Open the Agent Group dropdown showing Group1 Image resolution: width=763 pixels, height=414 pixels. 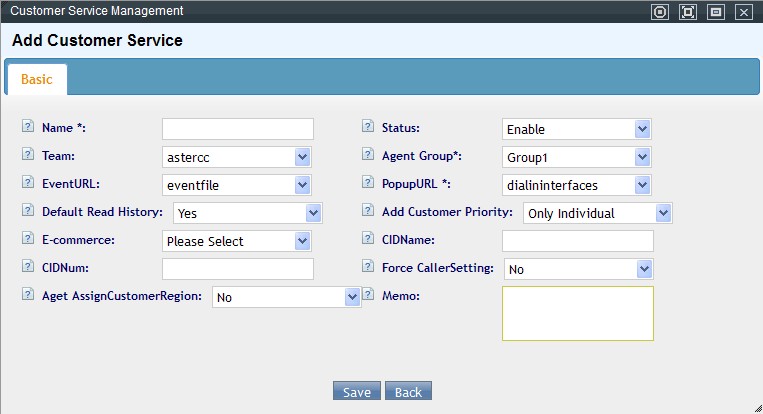click(x=576, y=157)
